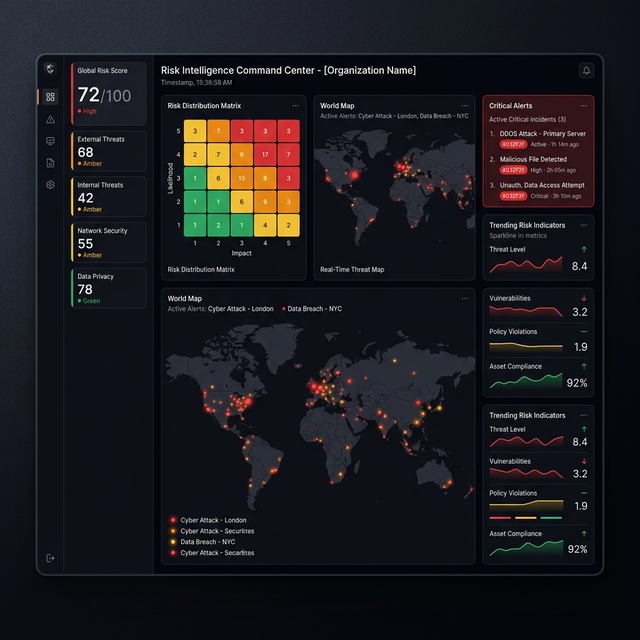Click the shield logo in the sidebar
This screenshot has height=640, width=640.
(50, 69)
